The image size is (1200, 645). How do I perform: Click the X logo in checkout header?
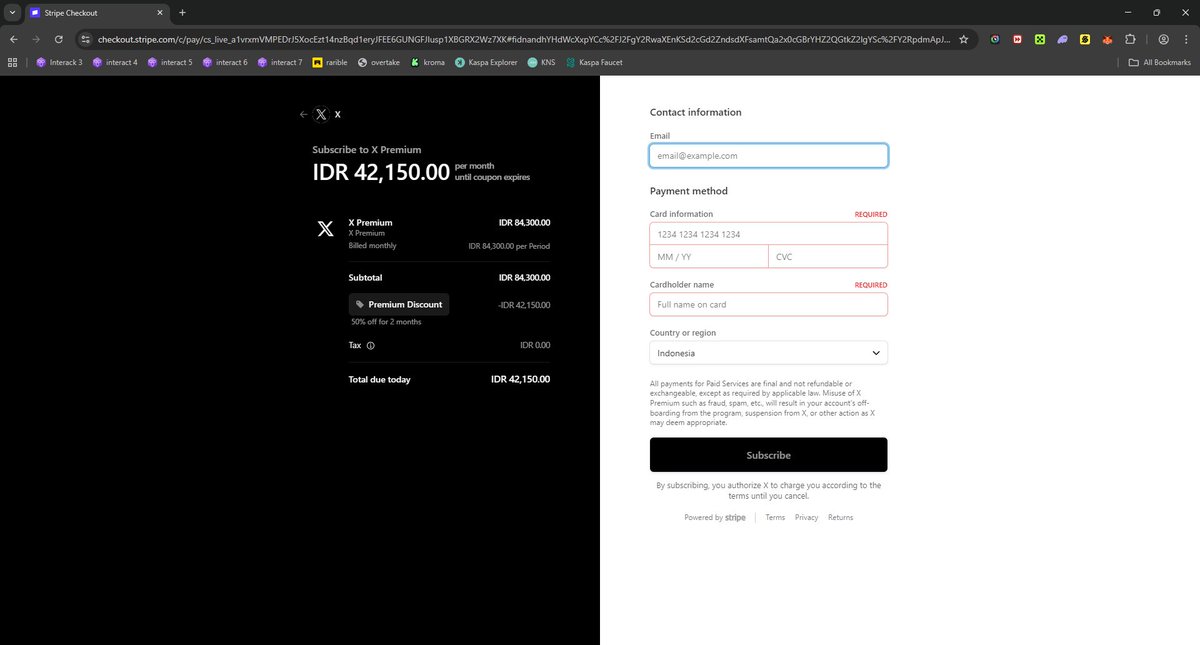point(321,114)
